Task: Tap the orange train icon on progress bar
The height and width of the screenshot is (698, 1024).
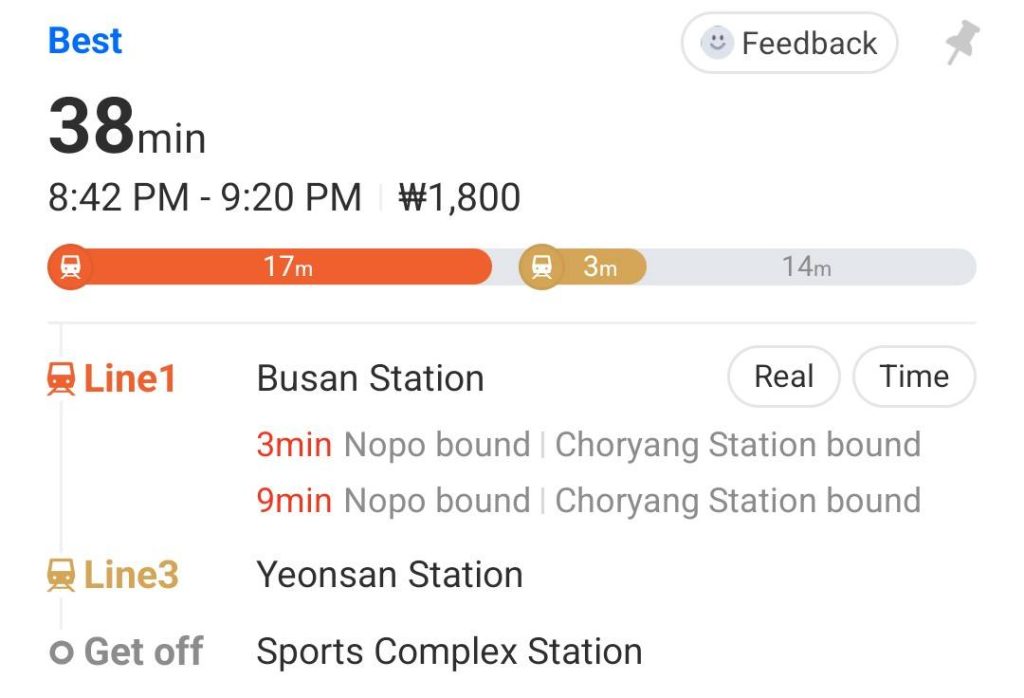Action: tap(70, 268)
